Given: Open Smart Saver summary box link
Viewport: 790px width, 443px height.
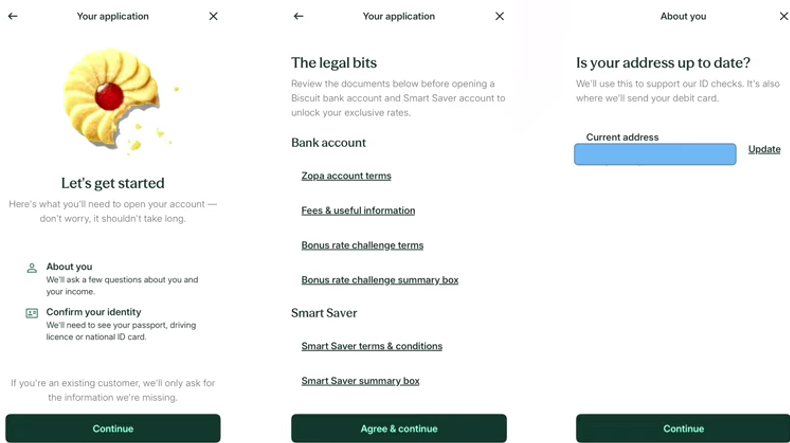Looking at the screenshot, I should 360,381.
